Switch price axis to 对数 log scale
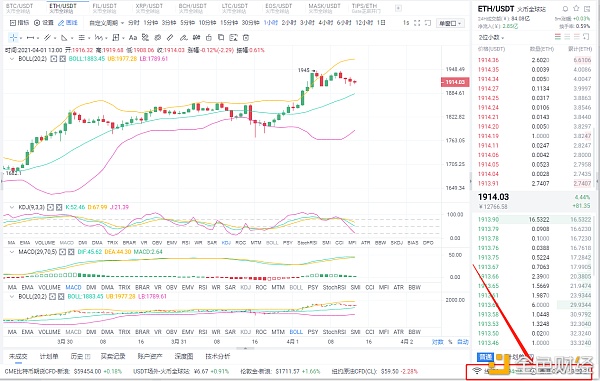 [x=438, y=342]
